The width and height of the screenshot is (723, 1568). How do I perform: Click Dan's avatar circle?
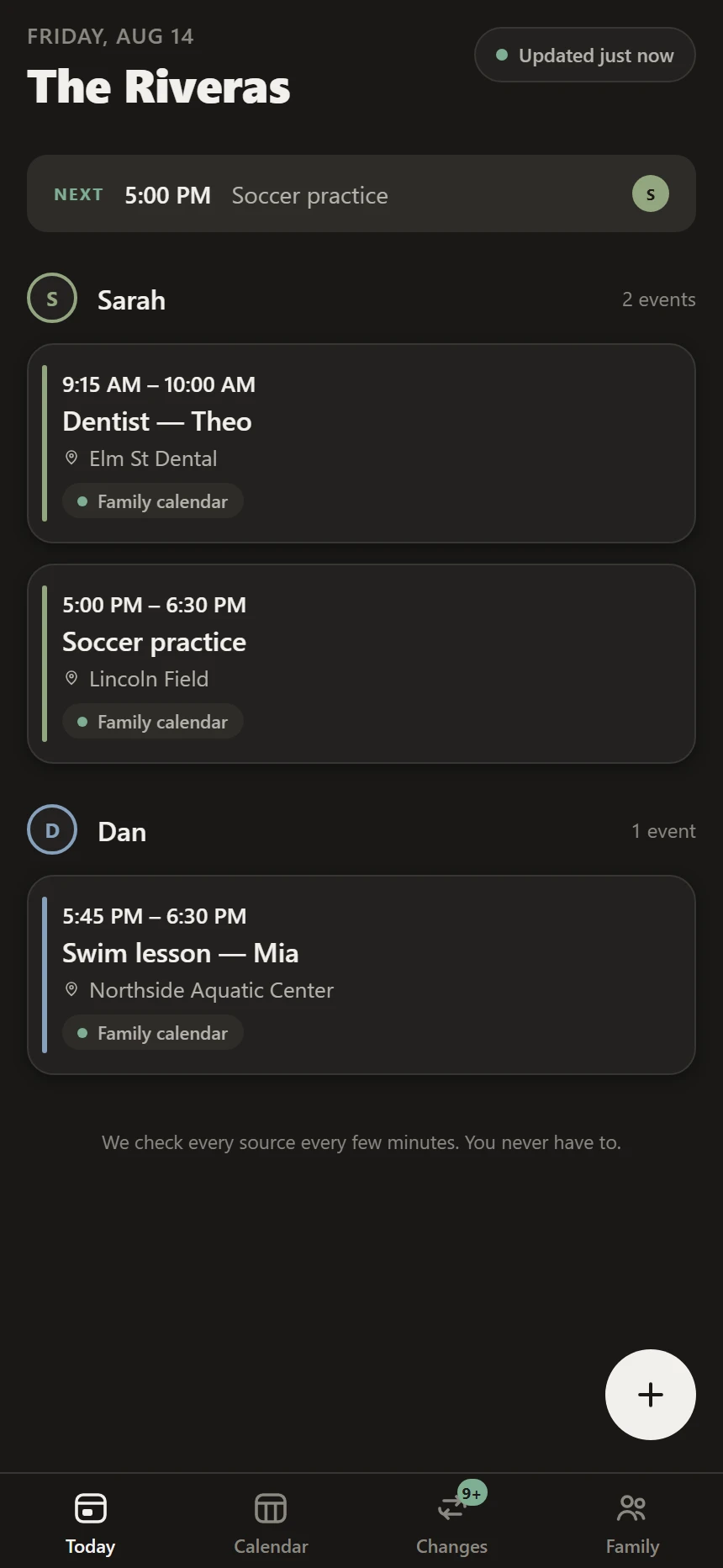[52, 830]
